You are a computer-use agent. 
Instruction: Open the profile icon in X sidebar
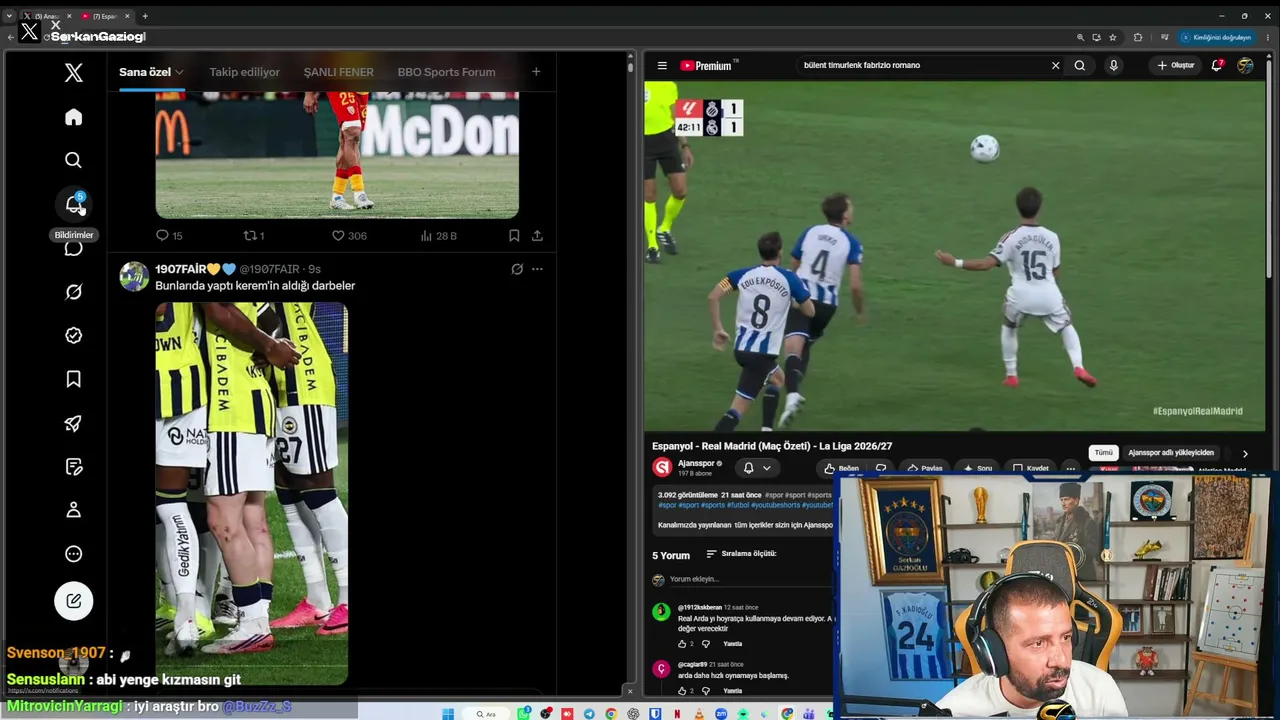click(x=73, y=510)
